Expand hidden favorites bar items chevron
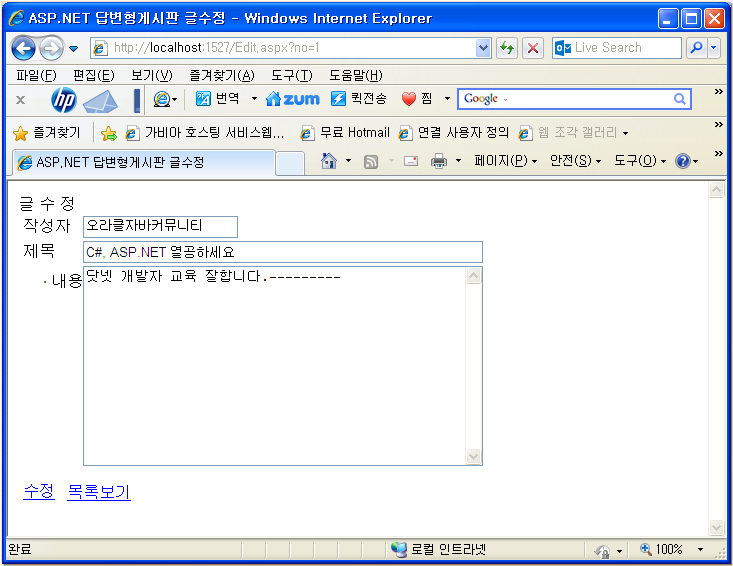Screen dimensions: 733x566 (x=719, y=125)
